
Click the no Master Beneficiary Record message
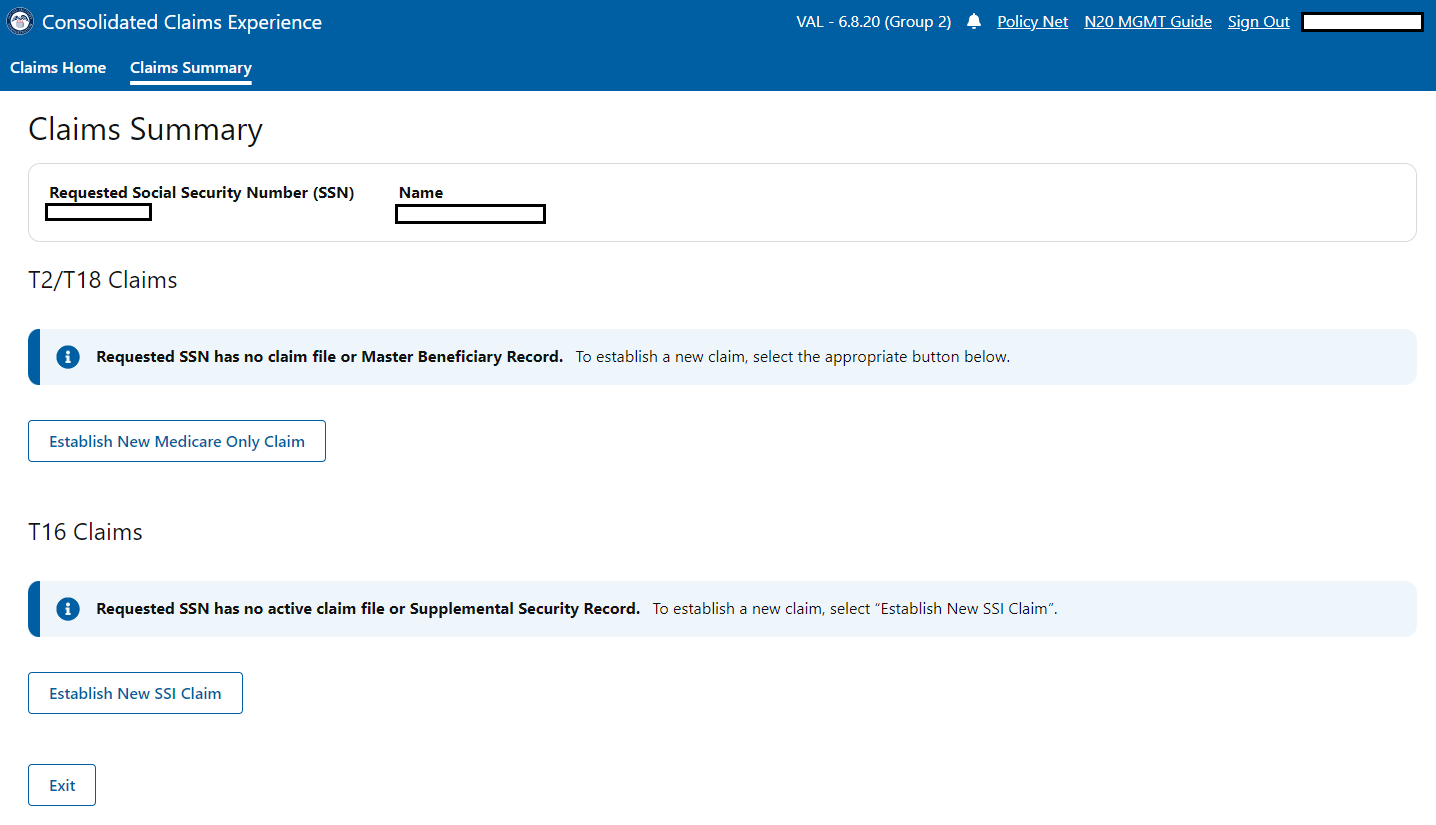click(330, 357)
